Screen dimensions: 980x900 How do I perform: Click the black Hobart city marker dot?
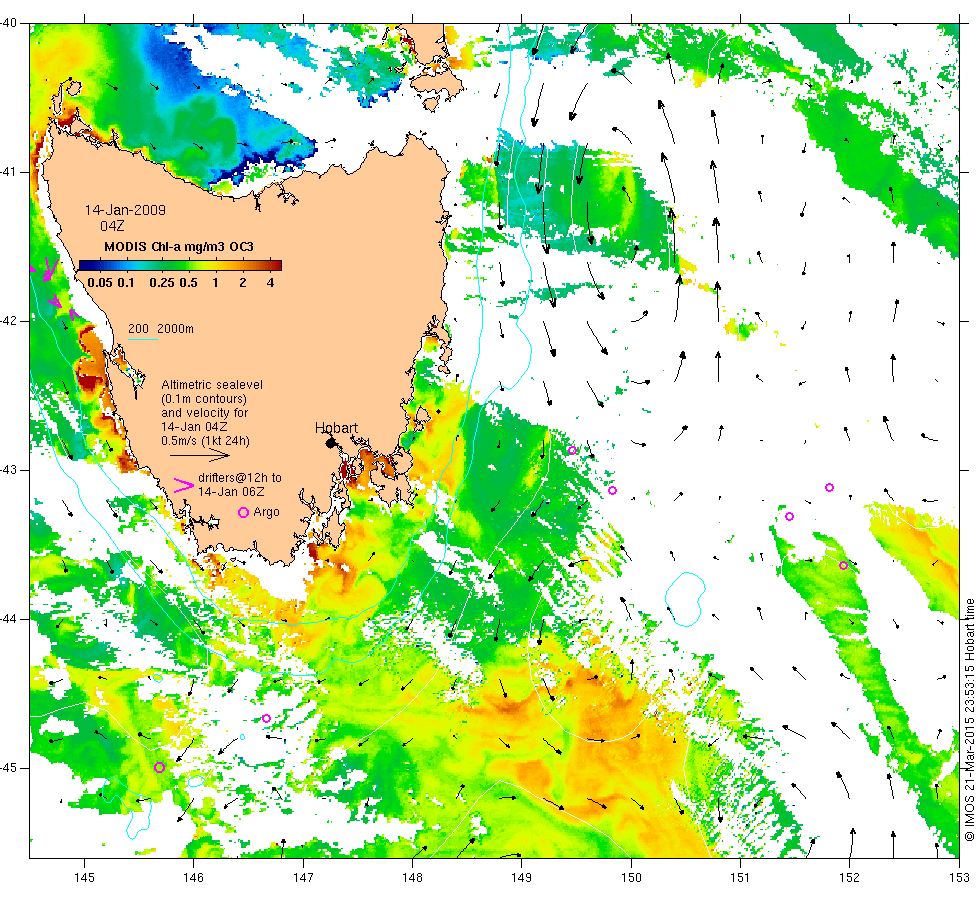pos(331,443)
